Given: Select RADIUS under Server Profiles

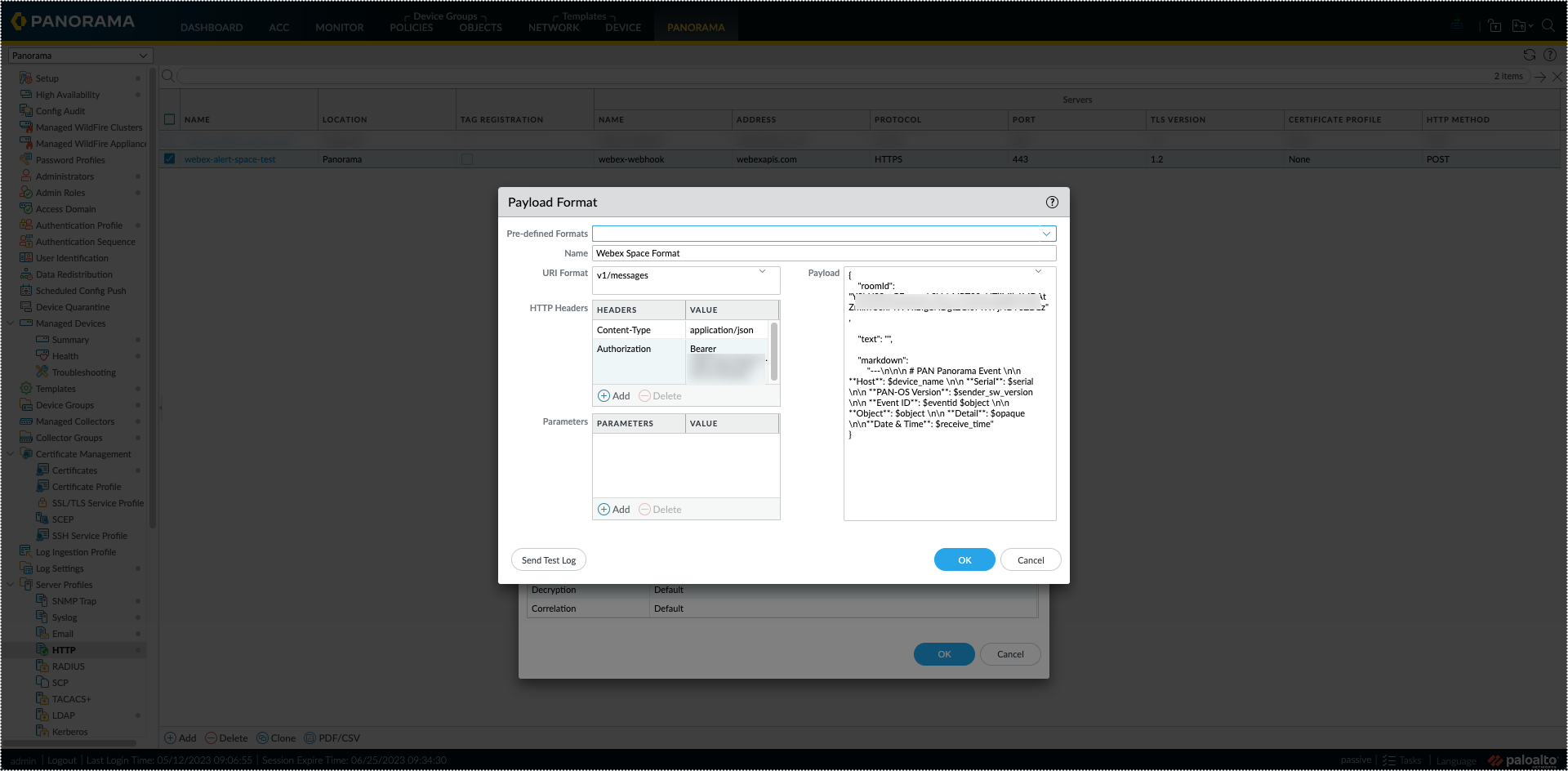Looking at the screenshot, I should click(68, 666).
